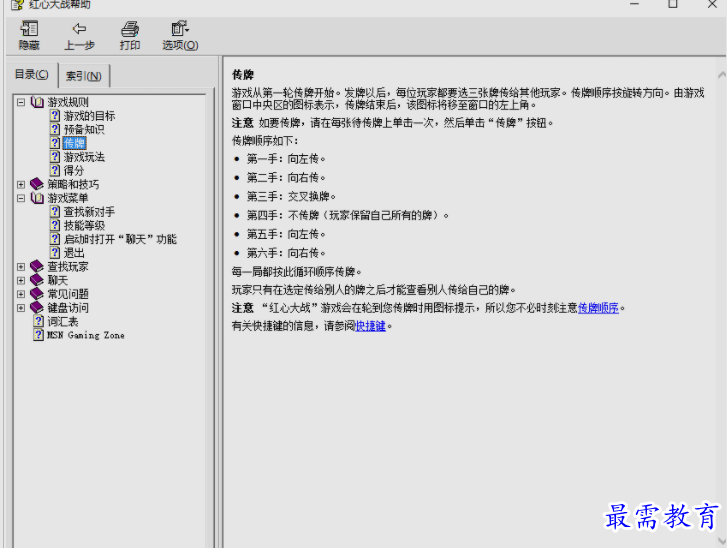The width and height of the screenshot is (727, 548).
Task: Expand the 常见问题 tree node
Action: [x=21, y=294]
